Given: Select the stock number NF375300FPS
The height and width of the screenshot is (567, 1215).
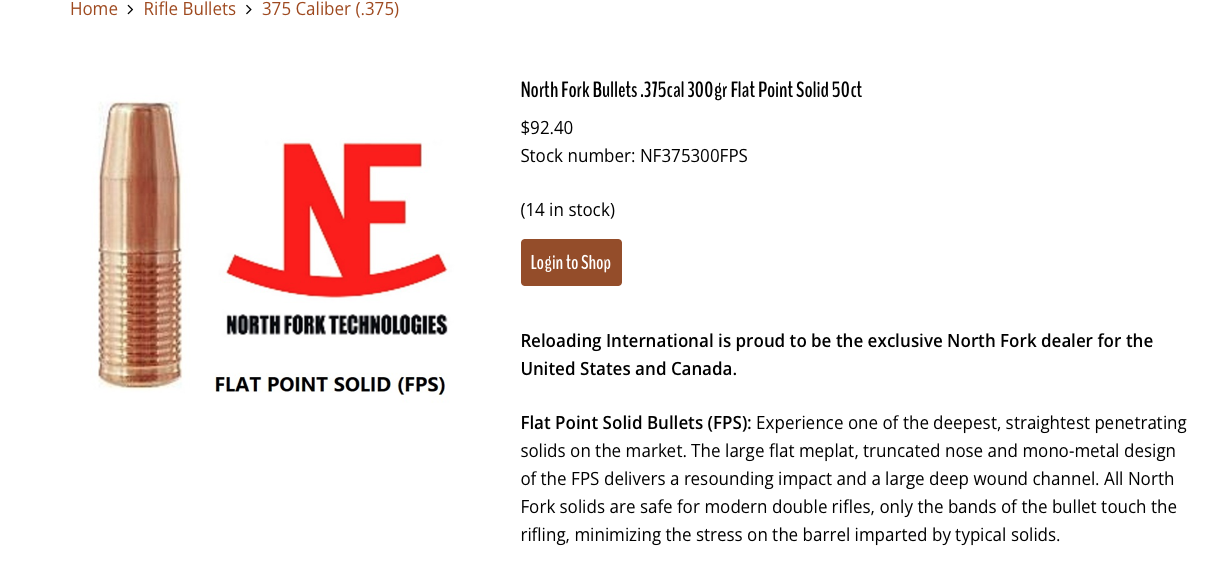Looking at the screenshot, I should [693, 155].
